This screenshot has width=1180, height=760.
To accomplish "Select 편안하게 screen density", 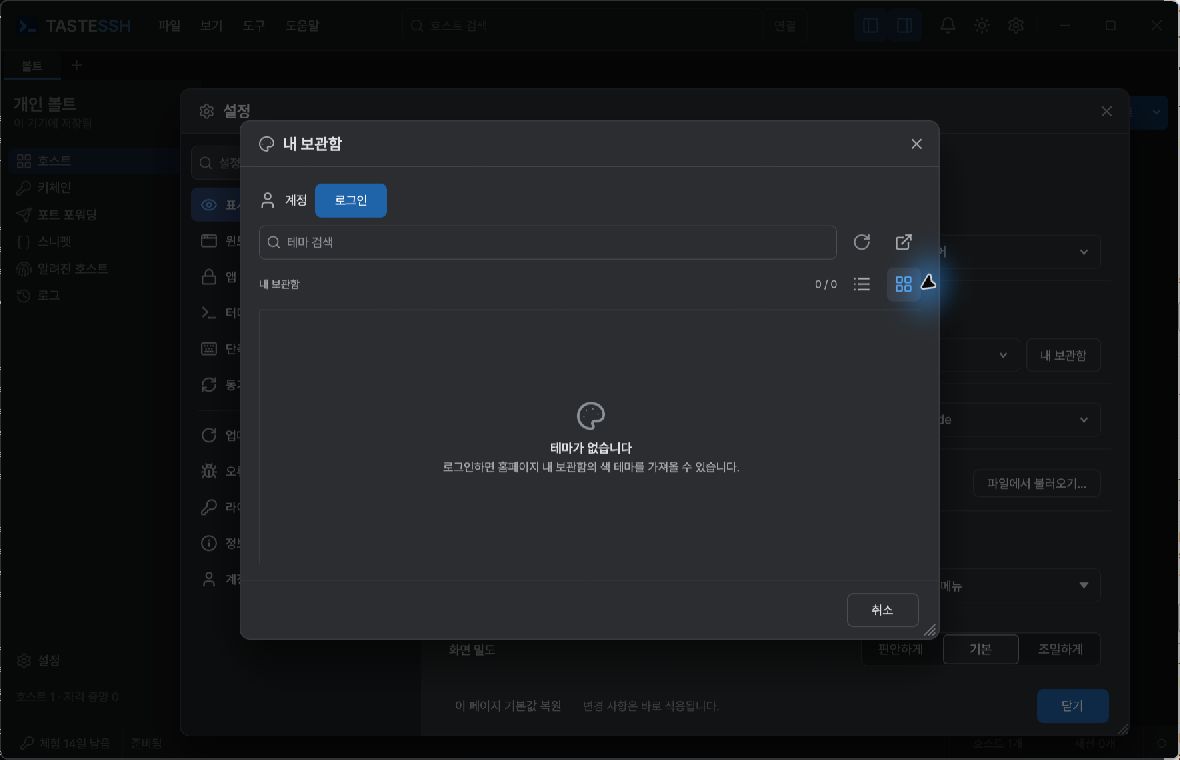I will [x=900, y=649].
